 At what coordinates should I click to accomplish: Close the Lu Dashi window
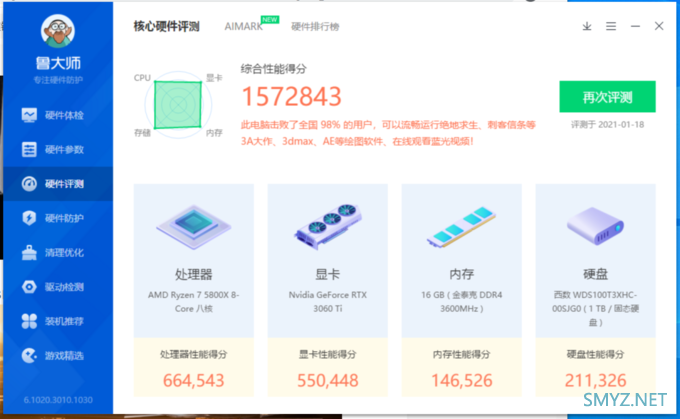click(659, 26)
